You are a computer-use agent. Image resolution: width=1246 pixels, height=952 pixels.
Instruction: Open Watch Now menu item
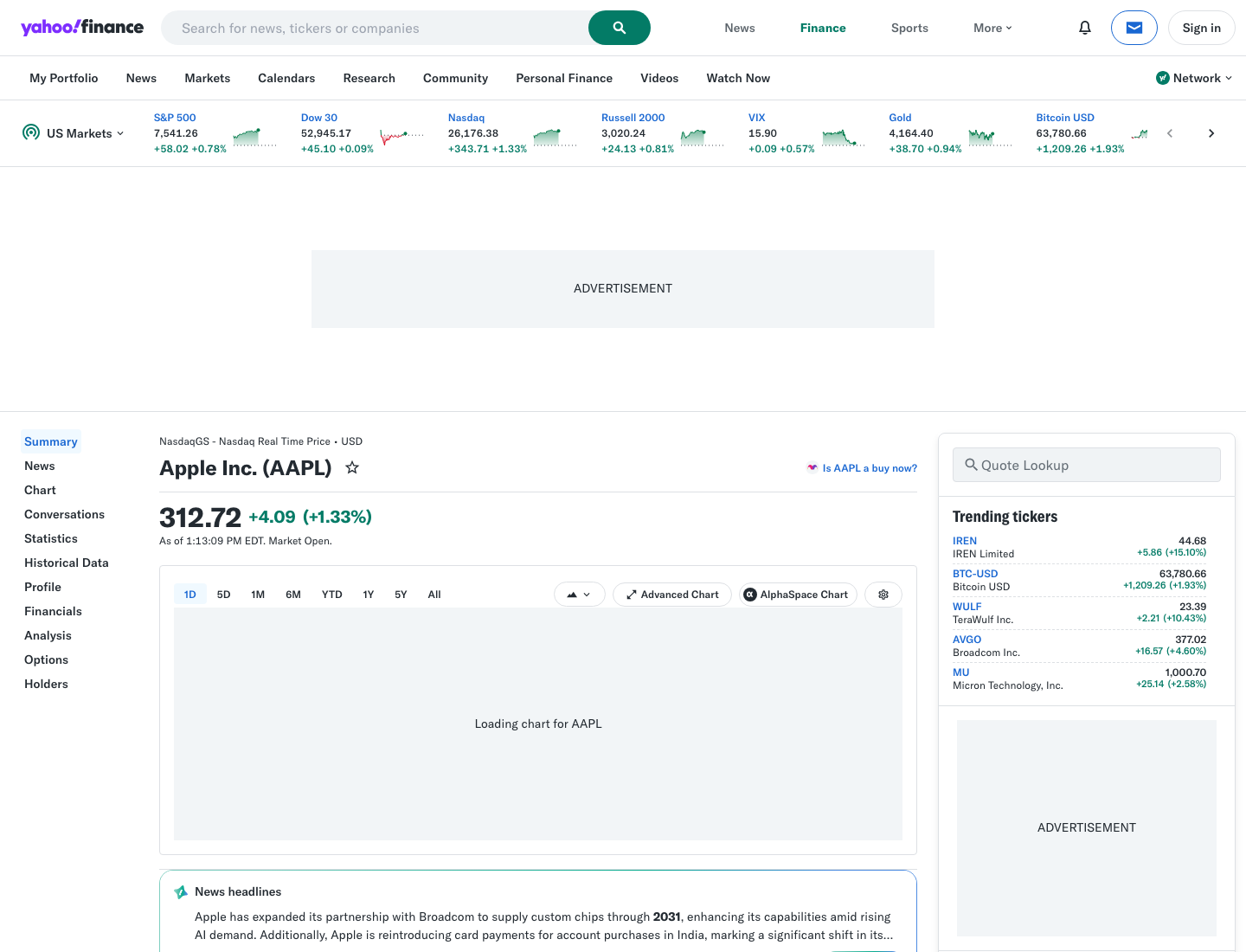[x=738, y=78]
